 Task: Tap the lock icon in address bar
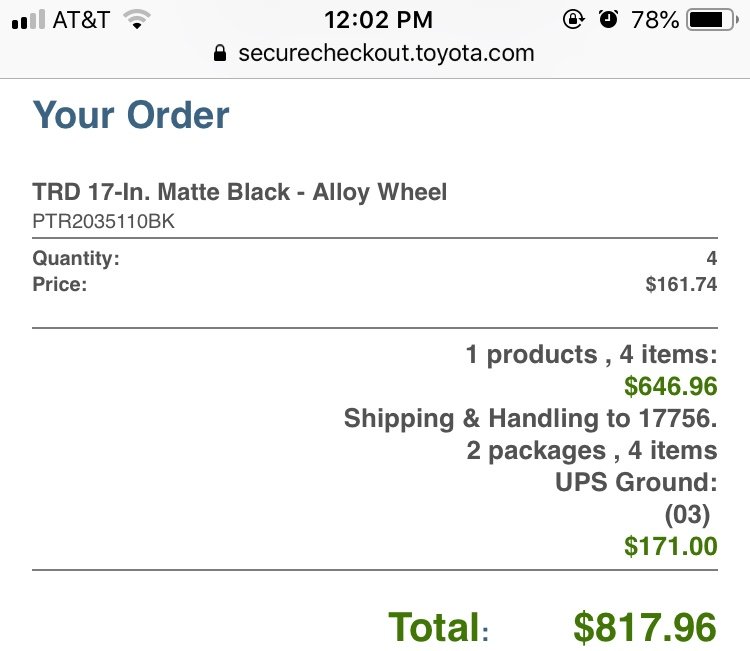(x=220, y=53)
